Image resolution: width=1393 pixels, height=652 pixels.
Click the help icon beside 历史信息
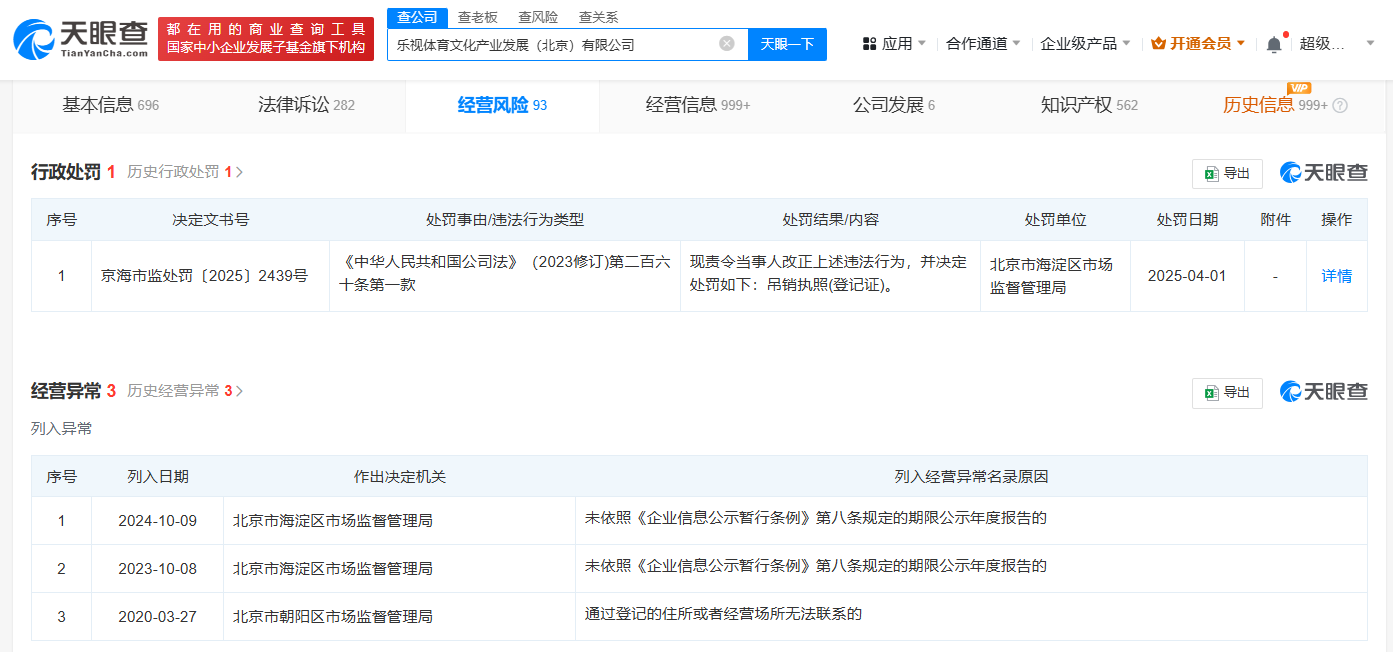tap(1340, 106)
